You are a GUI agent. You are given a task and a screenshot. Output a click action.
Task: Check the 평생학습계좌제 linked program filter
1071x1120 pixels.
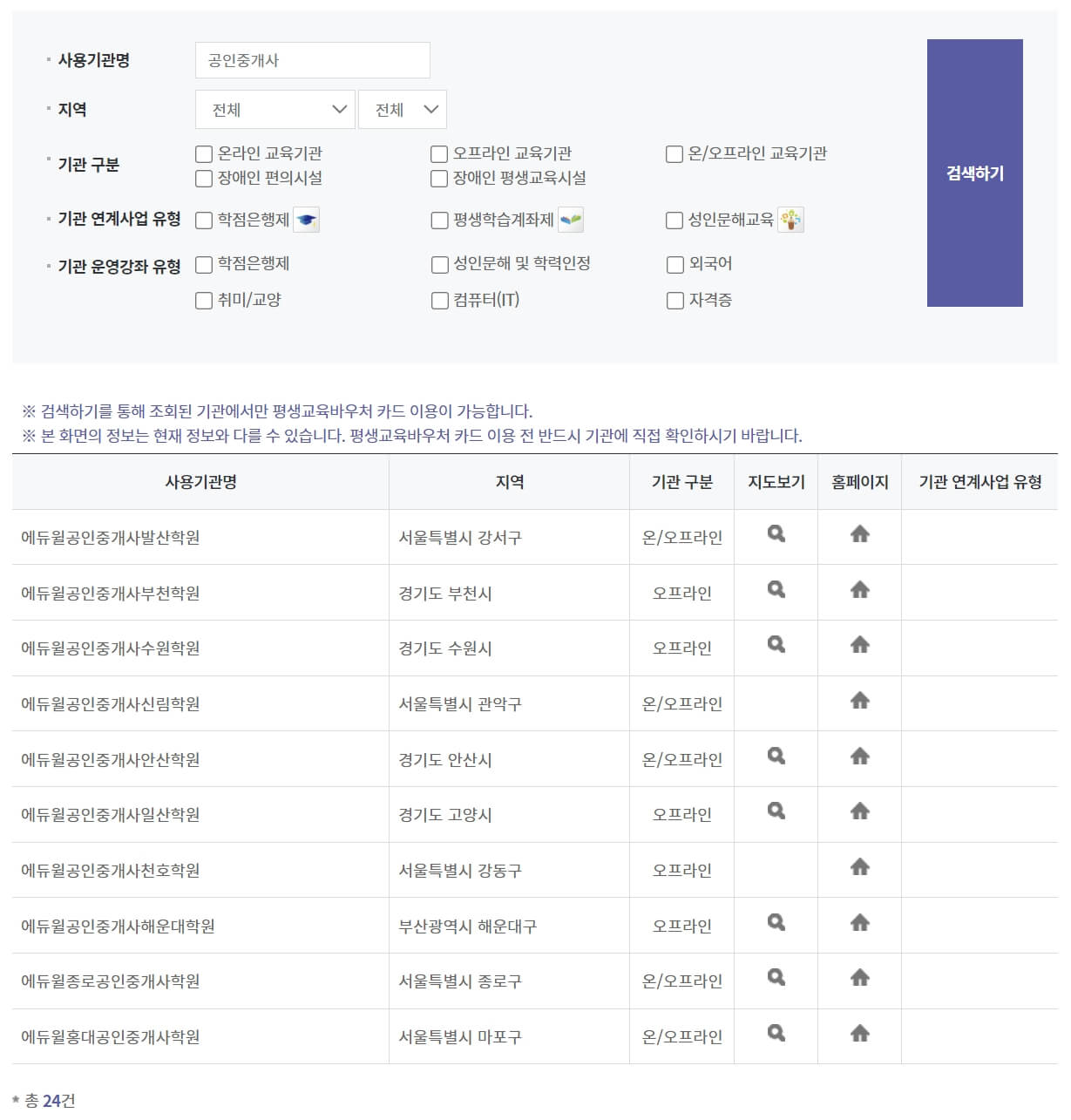(438, 220)
